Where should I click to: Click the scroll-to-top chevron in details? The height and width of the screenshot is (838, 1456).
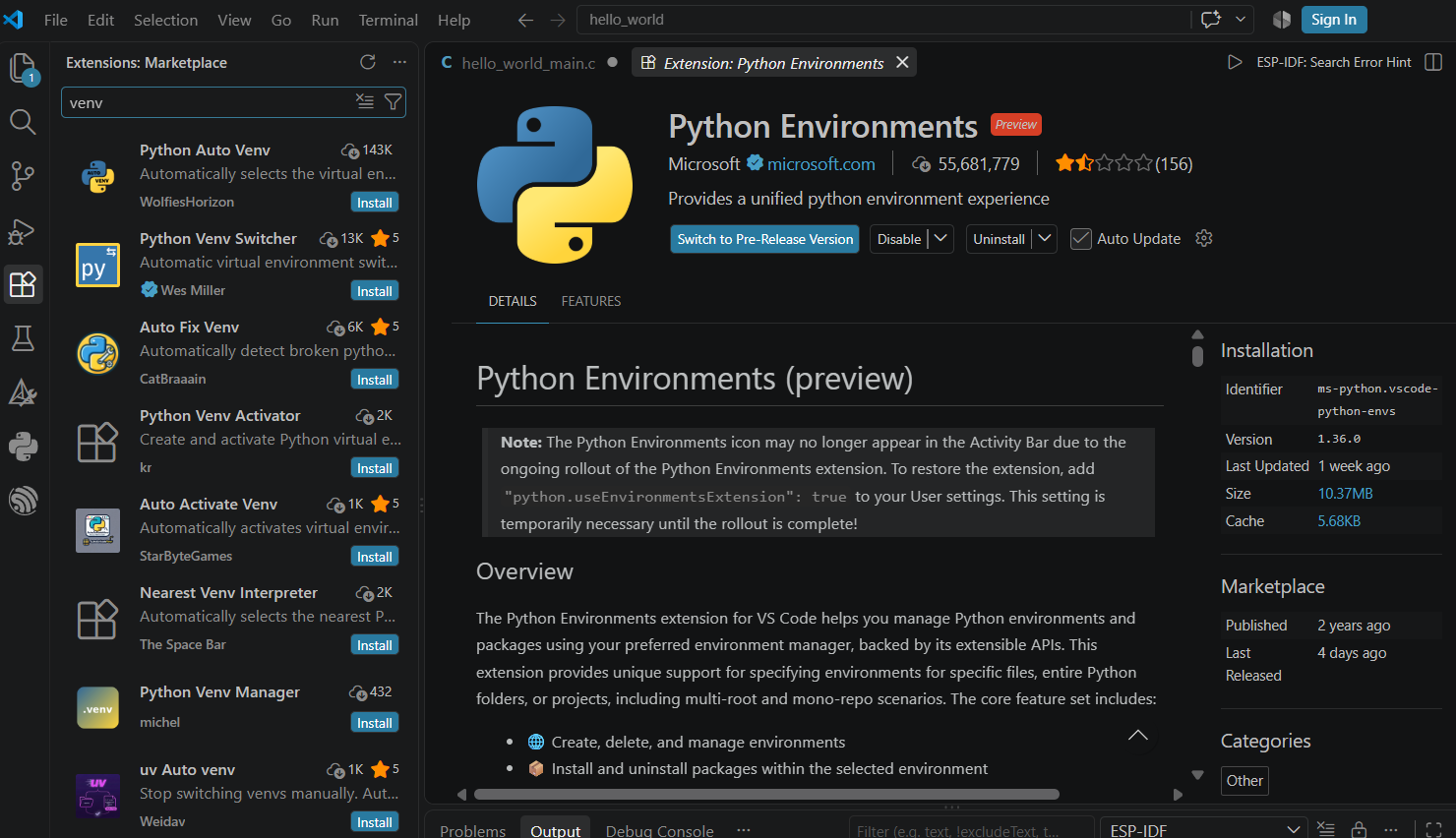1138,735
